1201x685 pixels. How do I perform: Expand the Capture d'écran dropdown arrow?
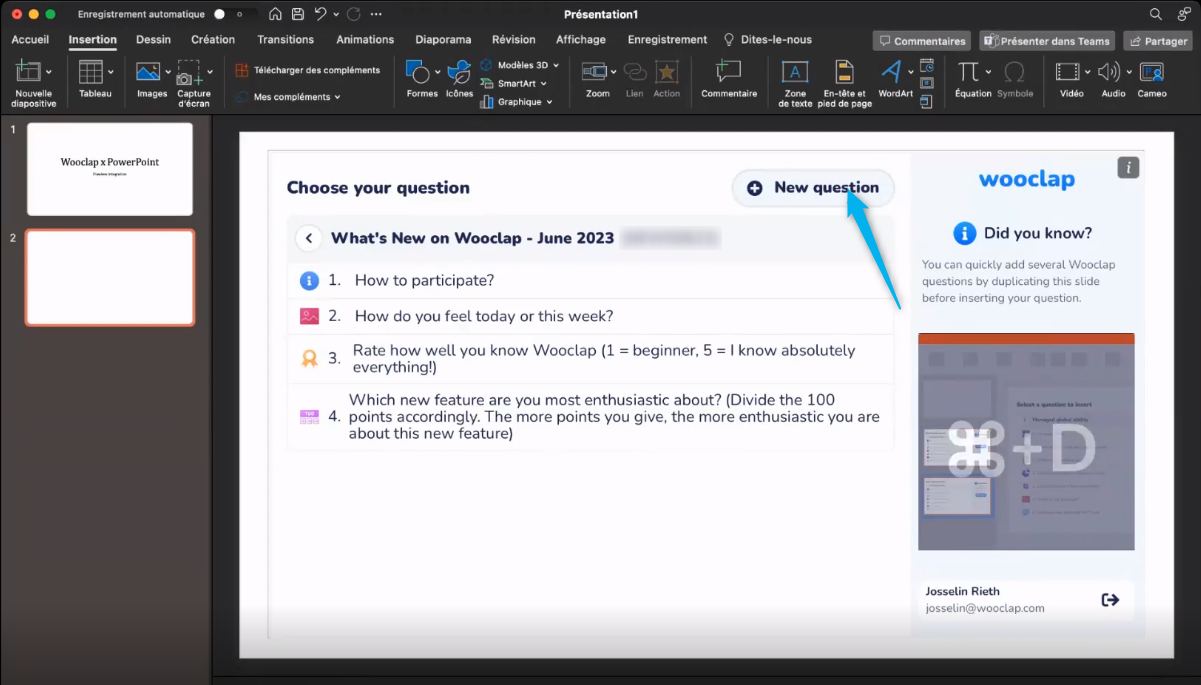210,72
